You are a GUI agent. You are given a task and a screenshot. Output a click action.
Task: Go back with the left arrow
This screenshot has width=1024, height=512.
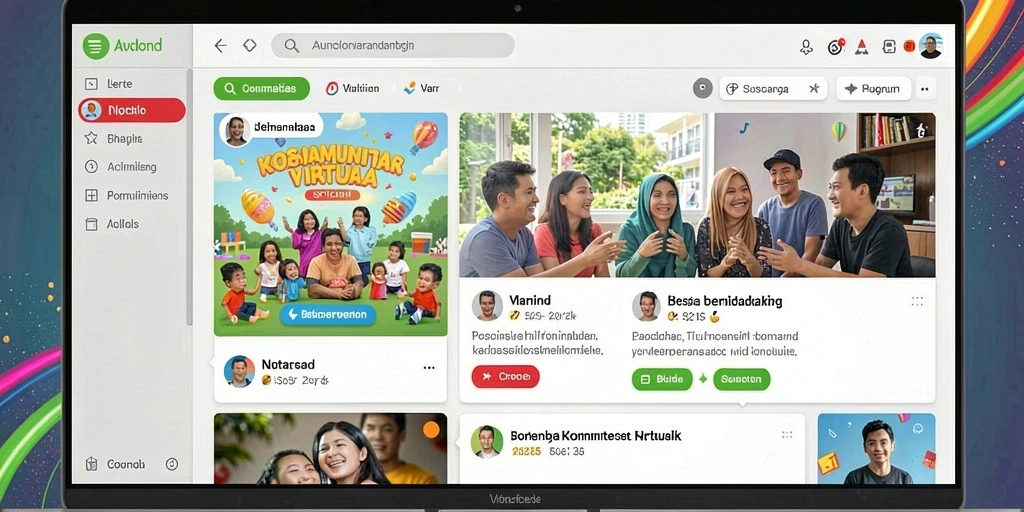(221, 46)
